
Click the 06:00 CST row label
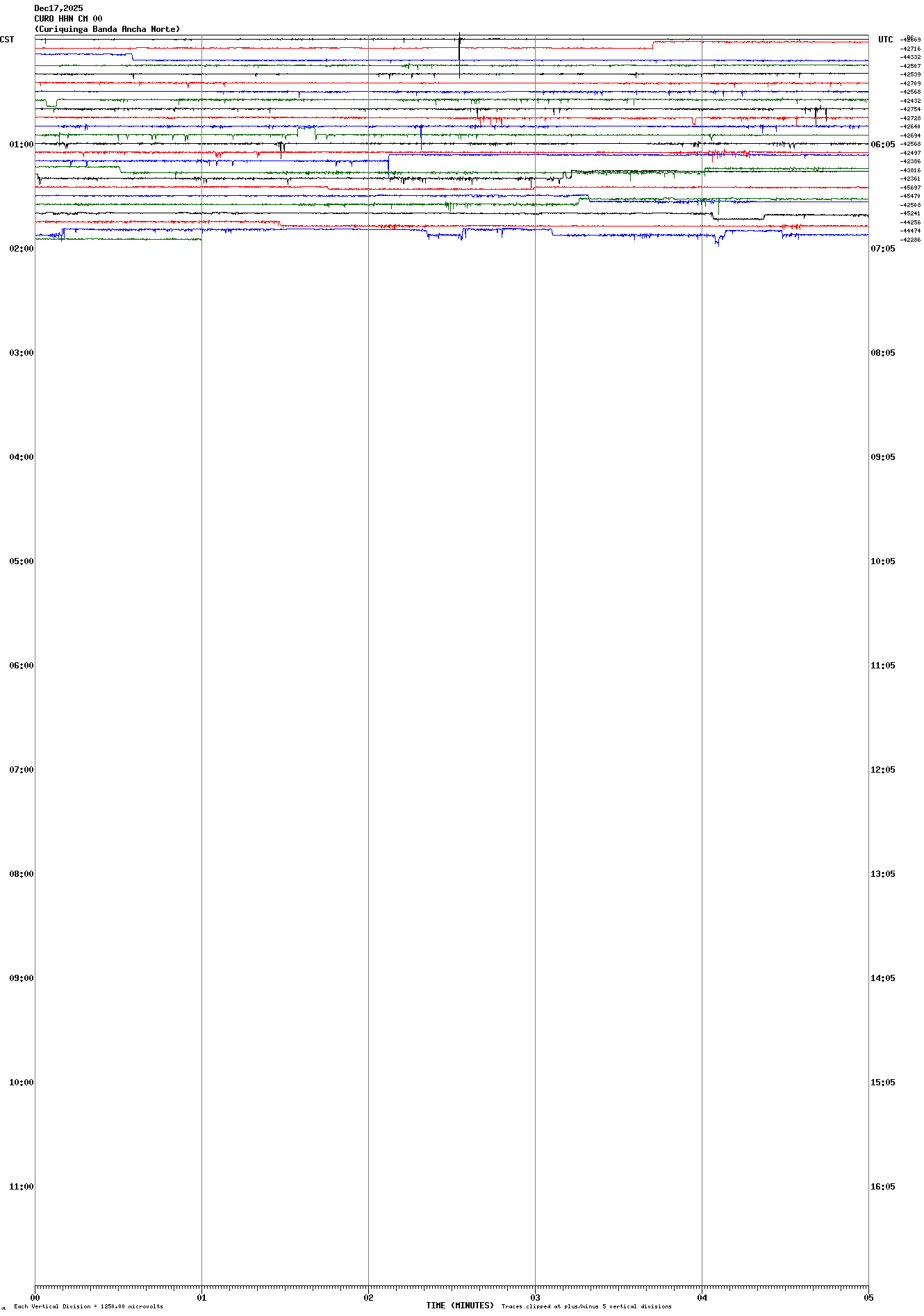click(x=21, y=666)
